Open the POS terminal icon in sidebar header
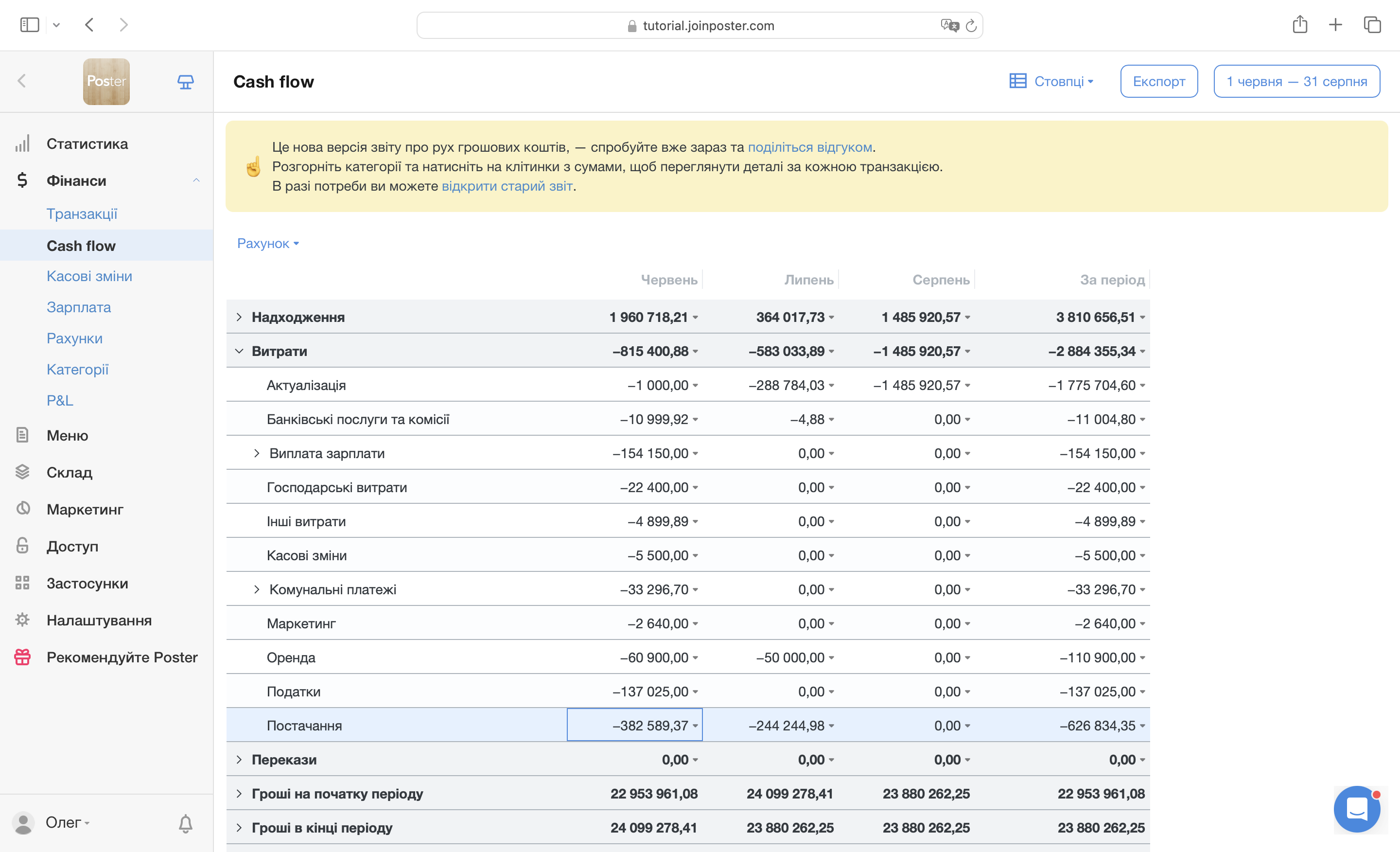1400x852 pixels. [185, 82]
